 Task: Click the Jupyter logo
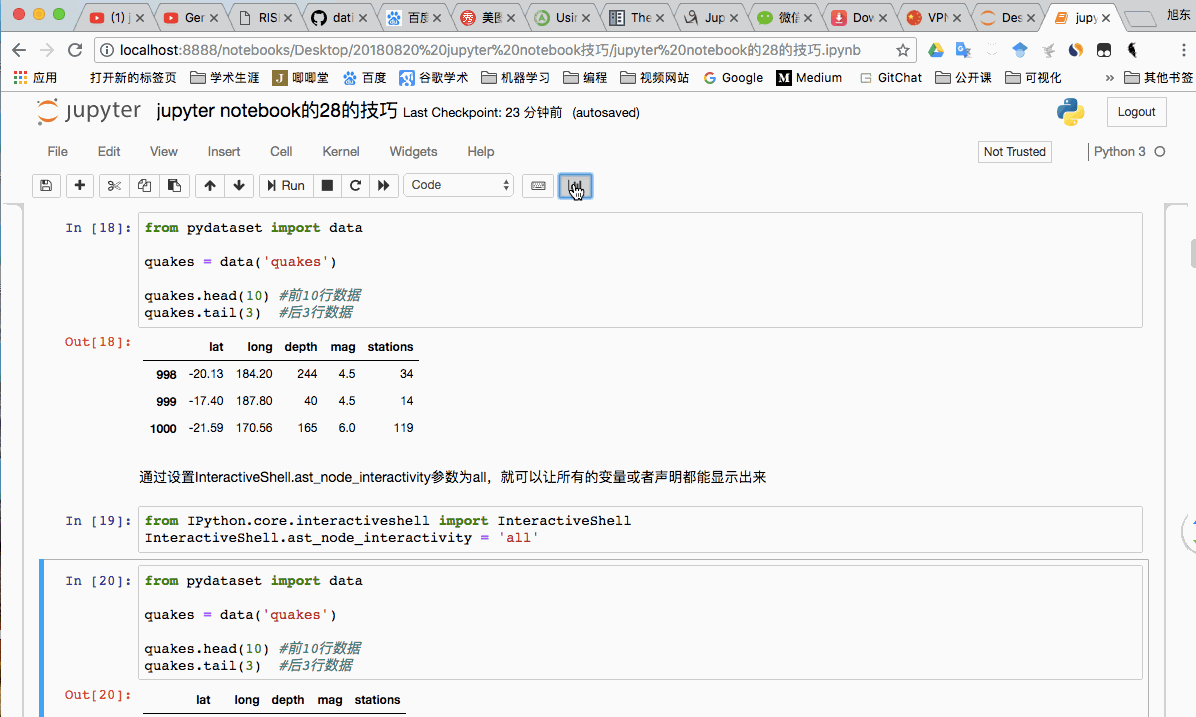click(x=88, y=111)
